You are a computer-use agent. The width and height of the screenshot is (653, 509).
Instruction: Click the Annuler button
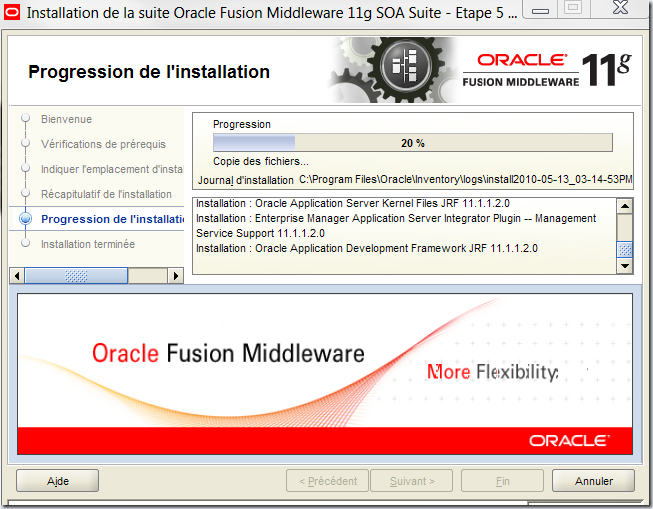(593, 481)
